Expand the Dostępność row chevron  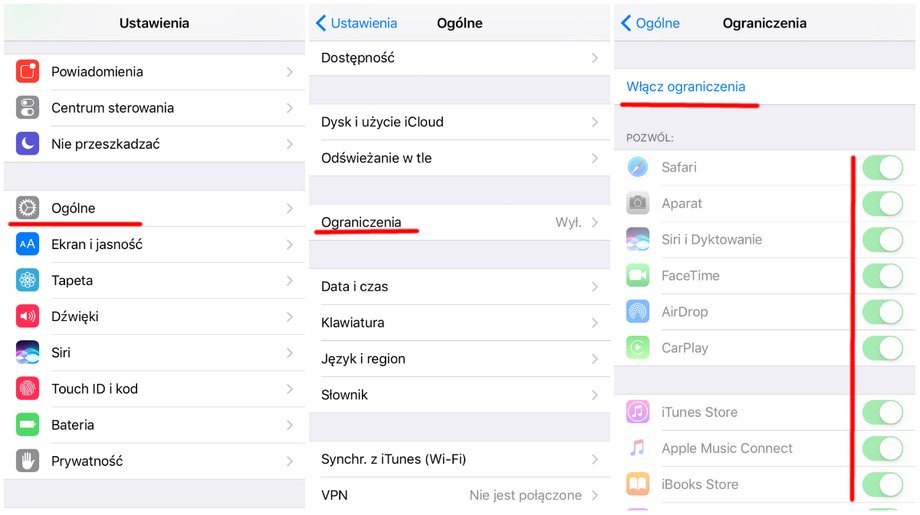click(594, 57)
